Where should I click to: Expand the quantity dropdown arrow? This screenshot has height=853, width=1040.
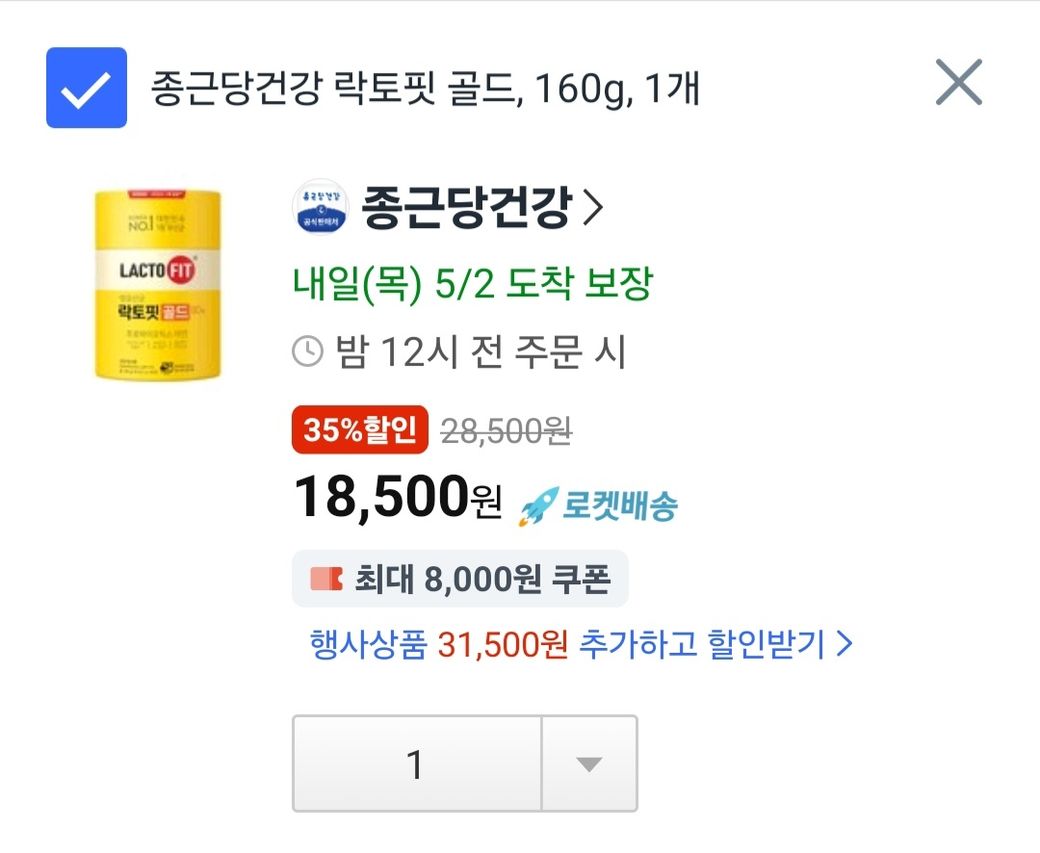tap(589, 764)
